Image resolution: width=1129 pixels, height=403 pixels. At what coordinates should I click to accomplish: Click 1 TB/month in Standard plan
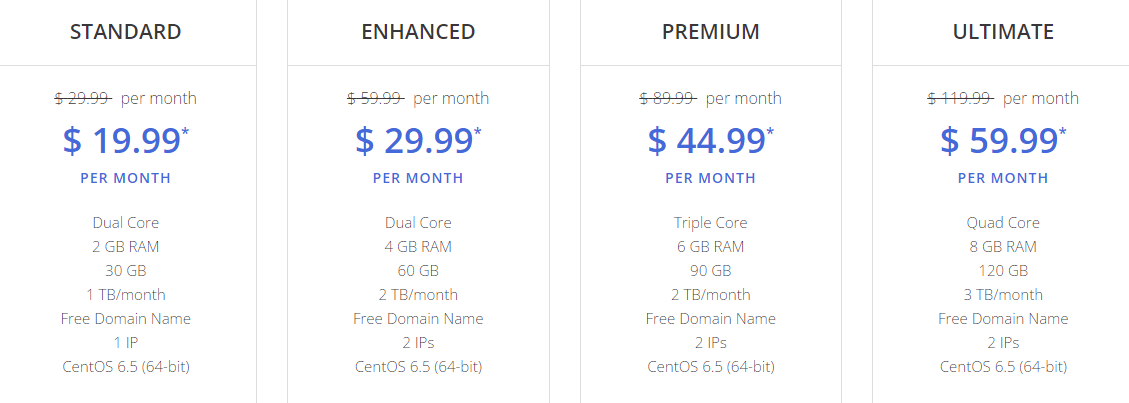coord(125,295)
